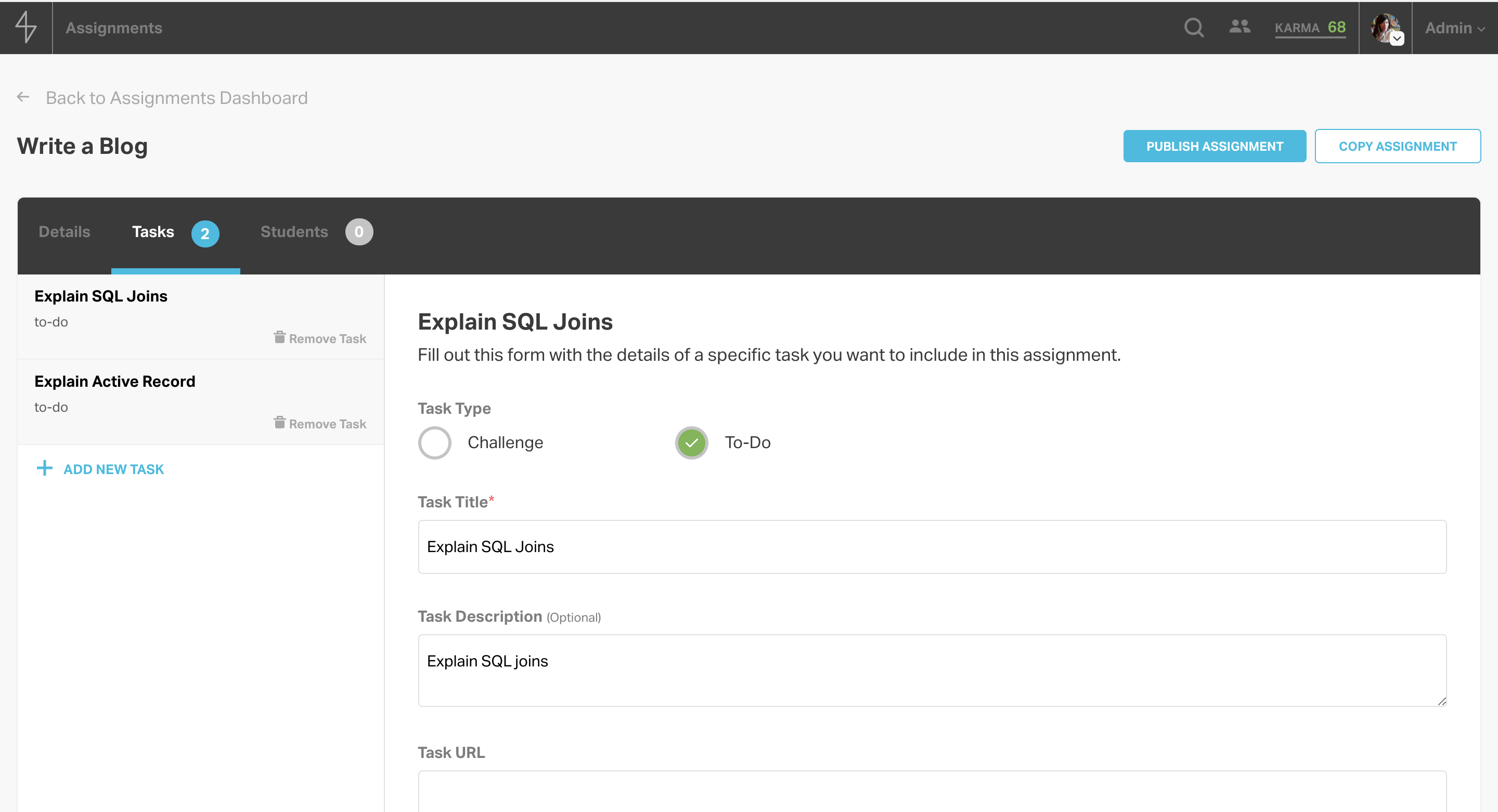Select the To-Do task type
The height and width of the screenshot is (812, 1498).
pos(691,443)
